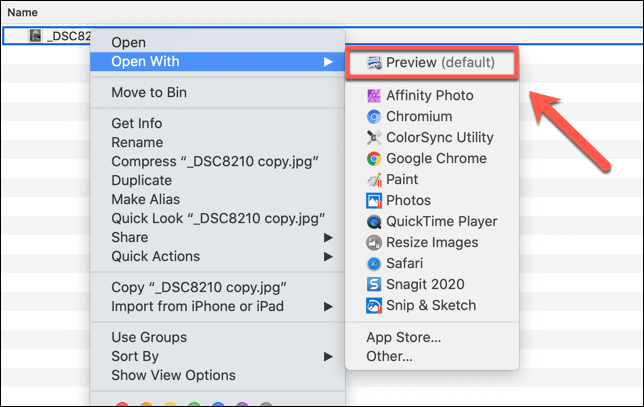Click the Photos app icon

(374, 200)
